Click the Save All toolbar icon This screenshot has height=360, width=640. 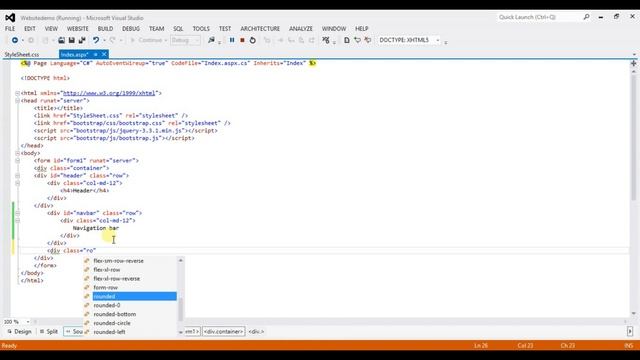82,40
